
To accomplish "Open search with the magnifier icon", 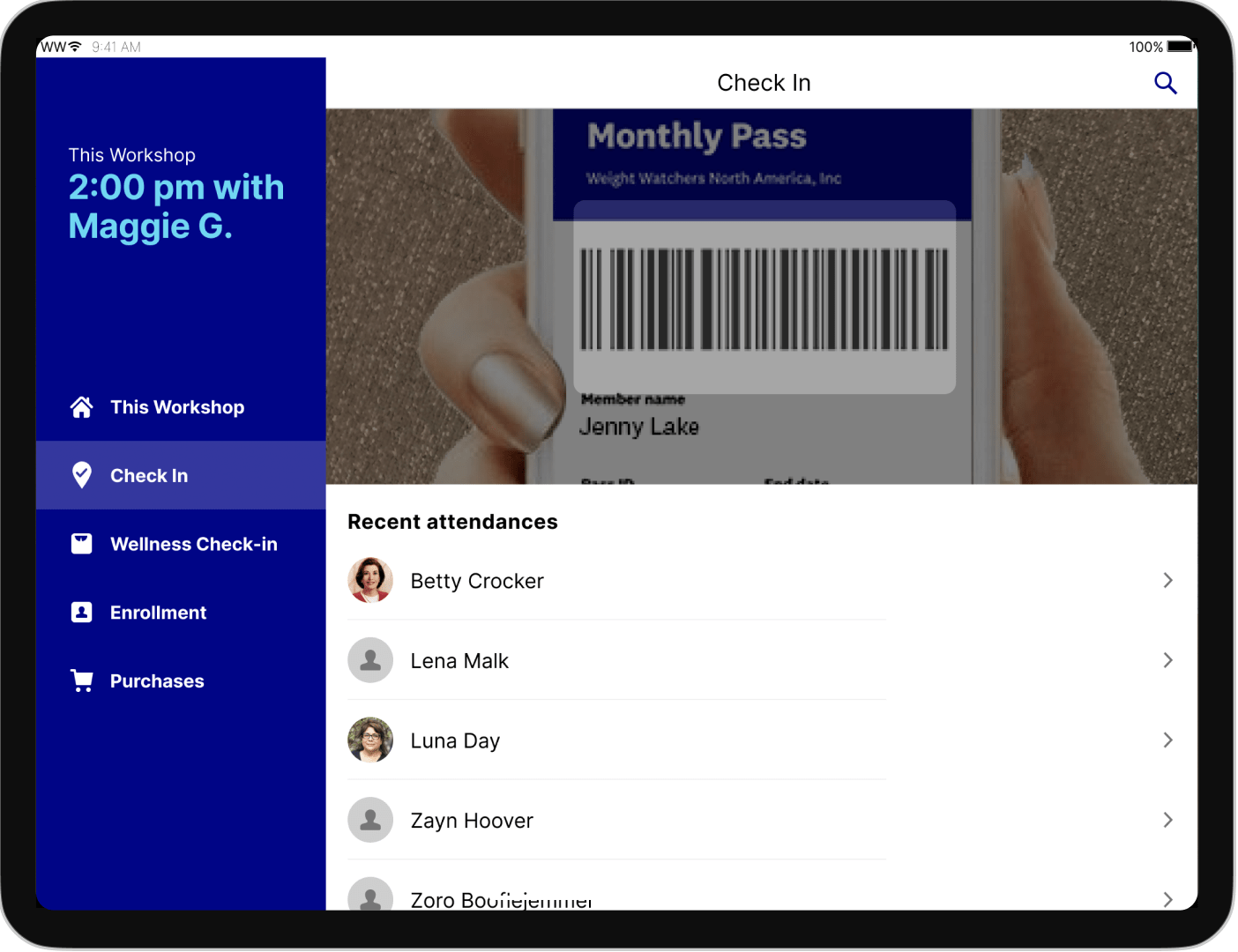I will pos(1165,83).
